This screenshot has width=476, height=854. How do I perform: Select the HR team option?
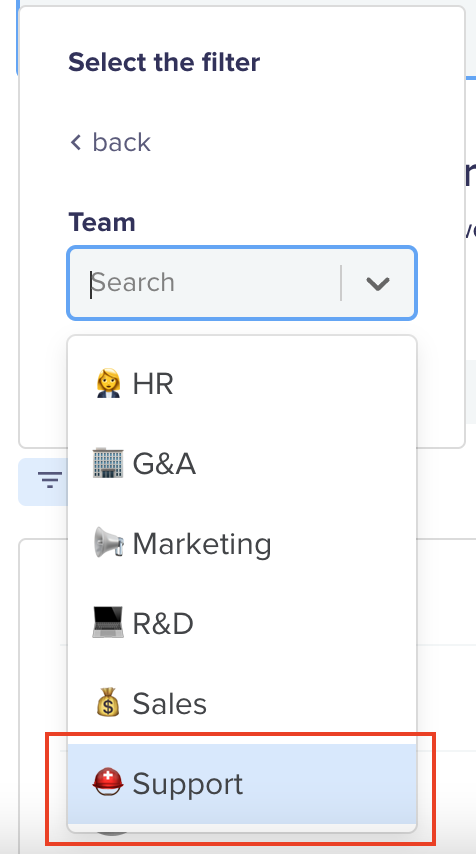[x=242, y=383]
